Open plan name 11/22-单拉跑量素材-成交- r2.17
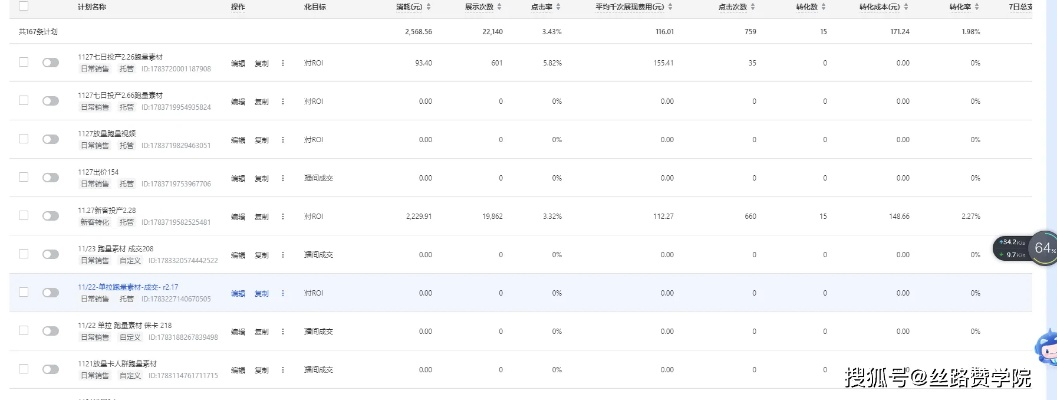The width and height of the screenshot is (1057, 400). click(x=128, y=287)
